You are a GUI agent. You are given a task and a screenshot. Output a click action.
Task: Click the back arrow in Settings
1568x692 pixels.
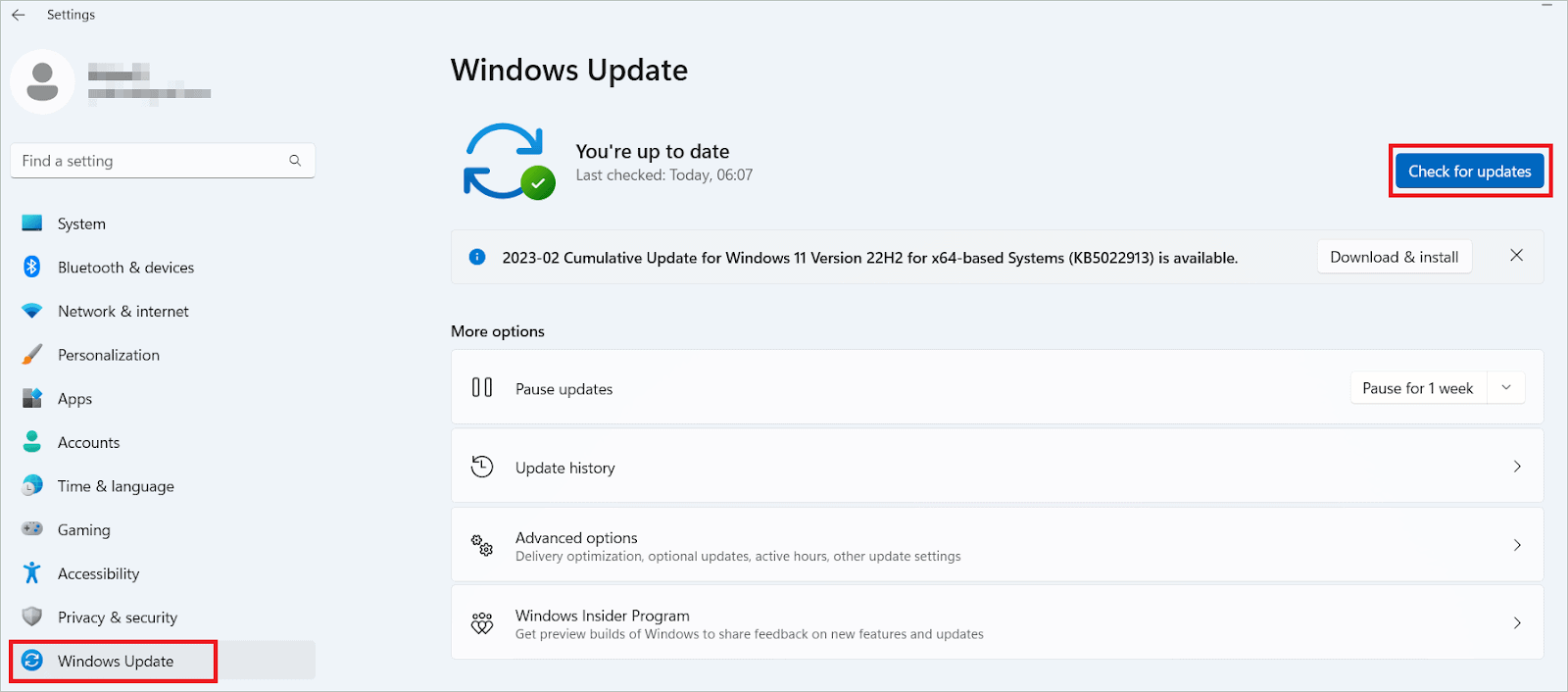click(19, 15)
